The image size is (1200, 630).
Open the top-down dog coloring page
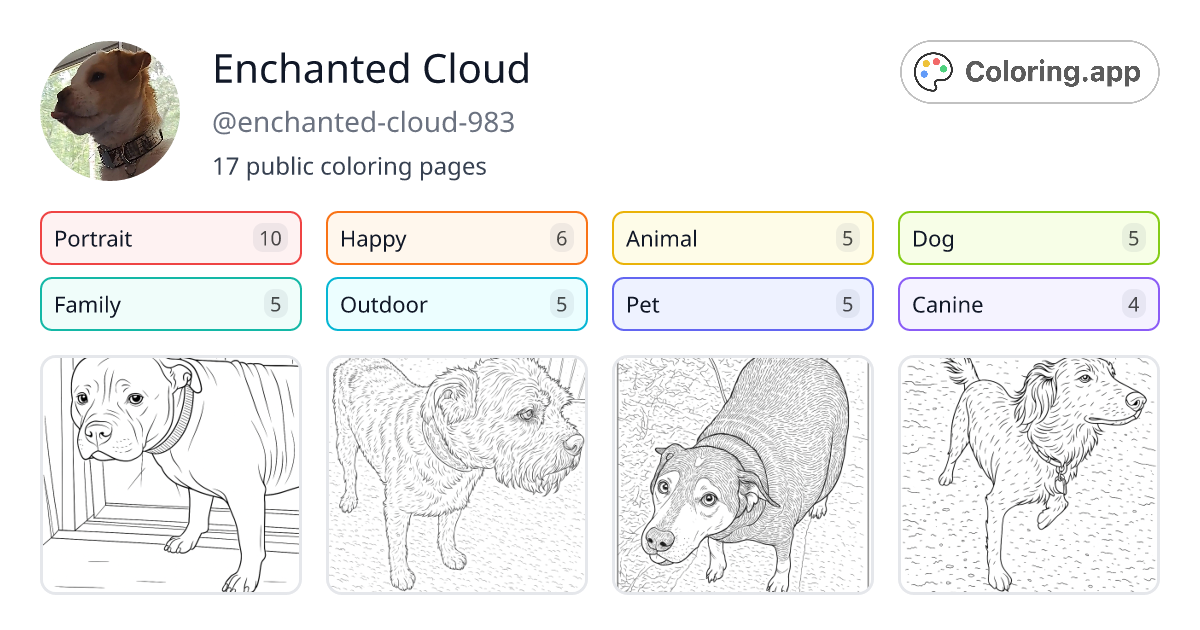click(x=742, y=474)
